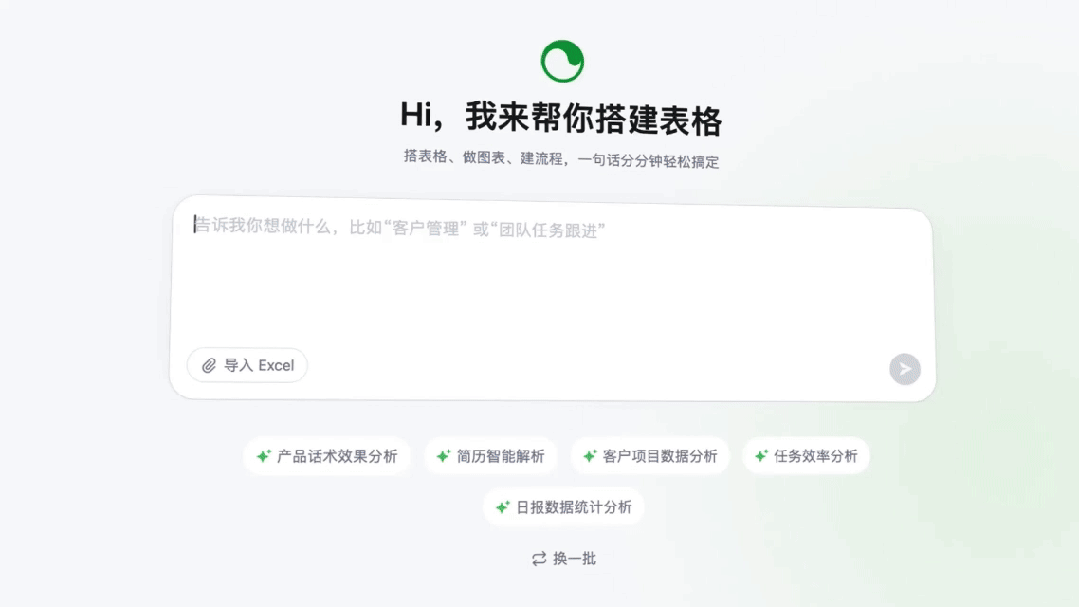Click the sparkle icon on 简历智能解析

tap(444, 456)
